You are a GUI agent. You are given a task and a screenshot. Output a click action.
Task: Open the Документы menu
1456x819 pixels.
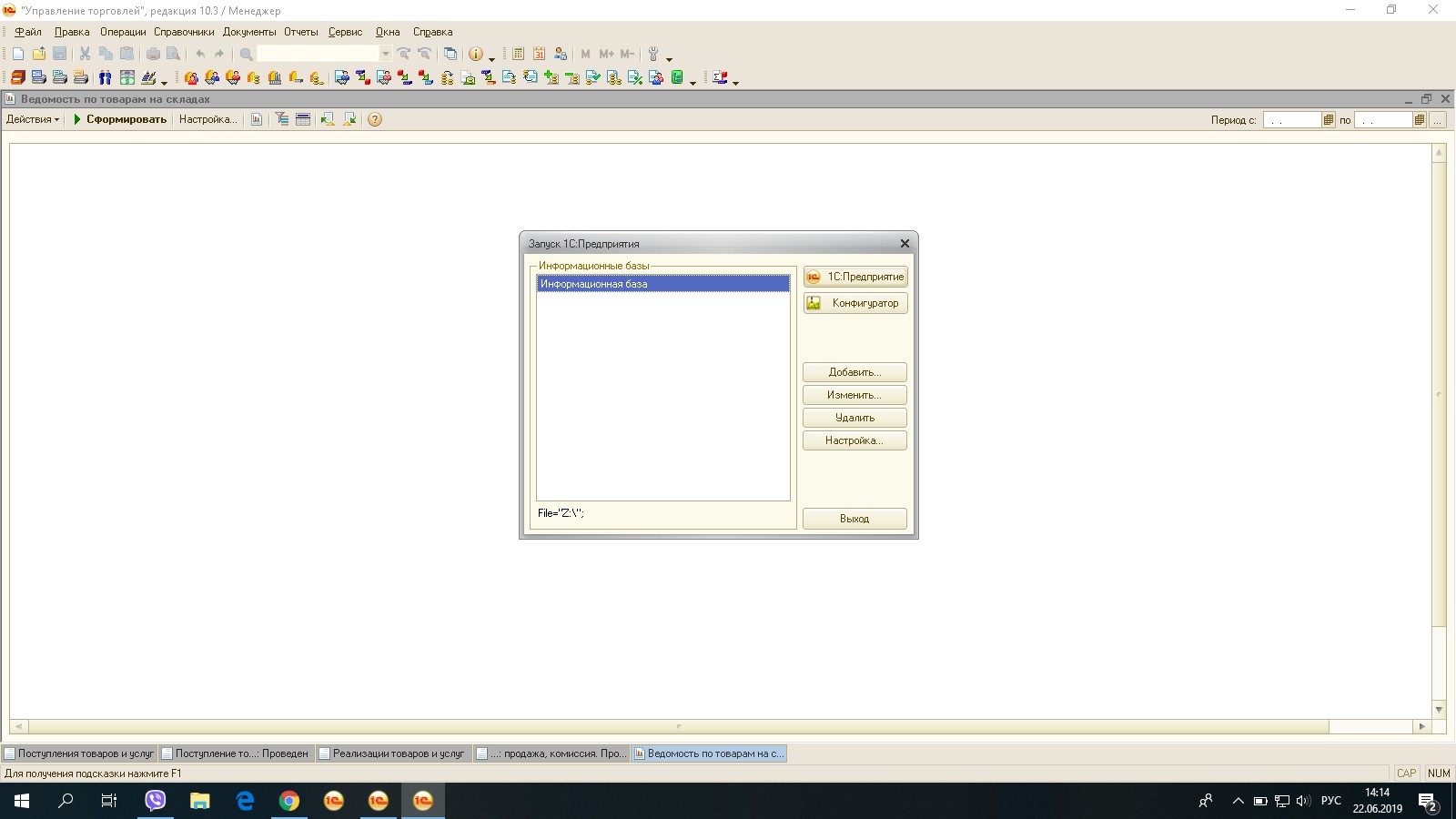pyautogui.click(x=249, y=32)
